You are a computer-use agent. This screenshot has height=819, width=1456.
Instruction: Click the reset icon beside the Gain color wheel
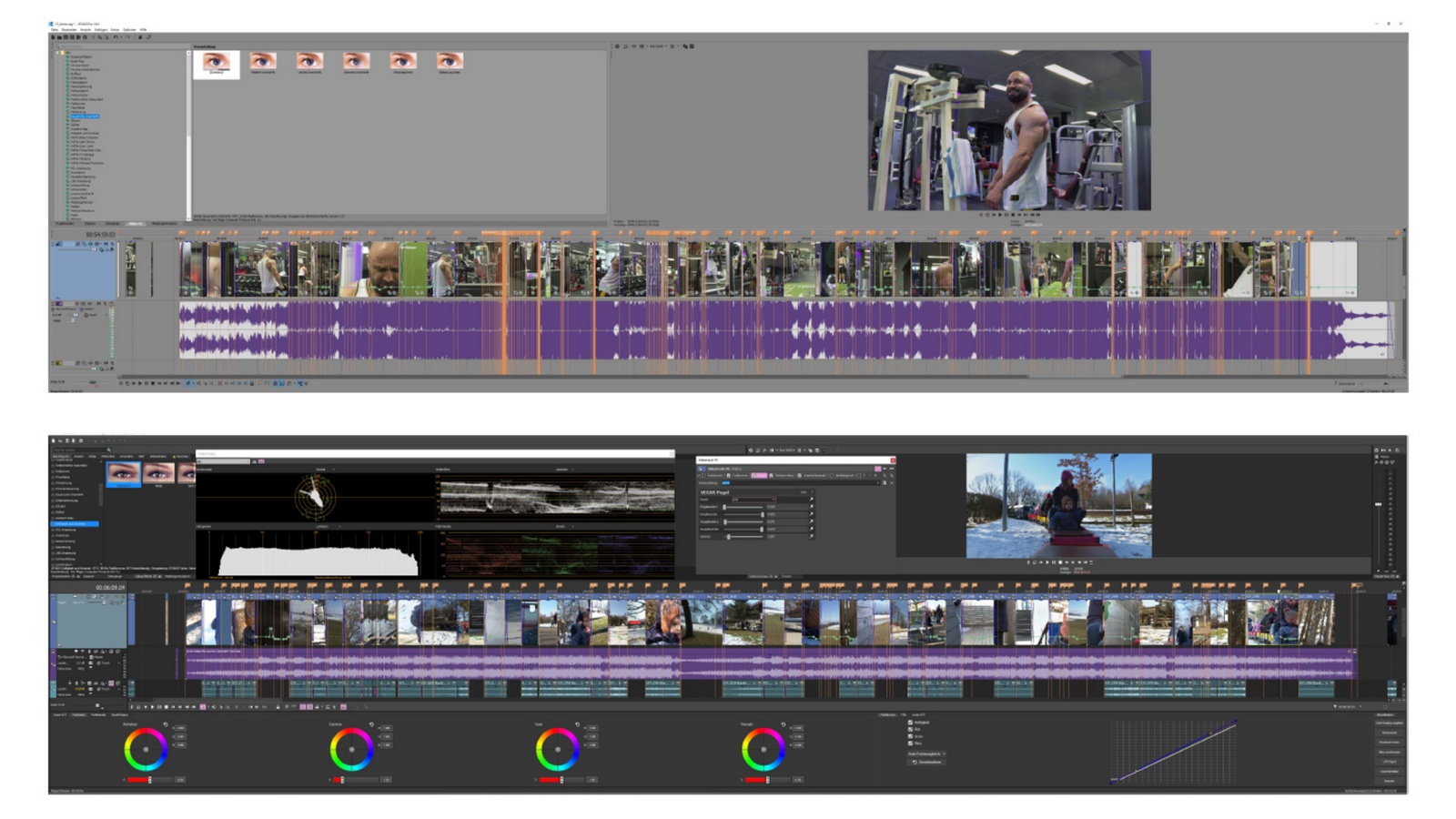577,725
